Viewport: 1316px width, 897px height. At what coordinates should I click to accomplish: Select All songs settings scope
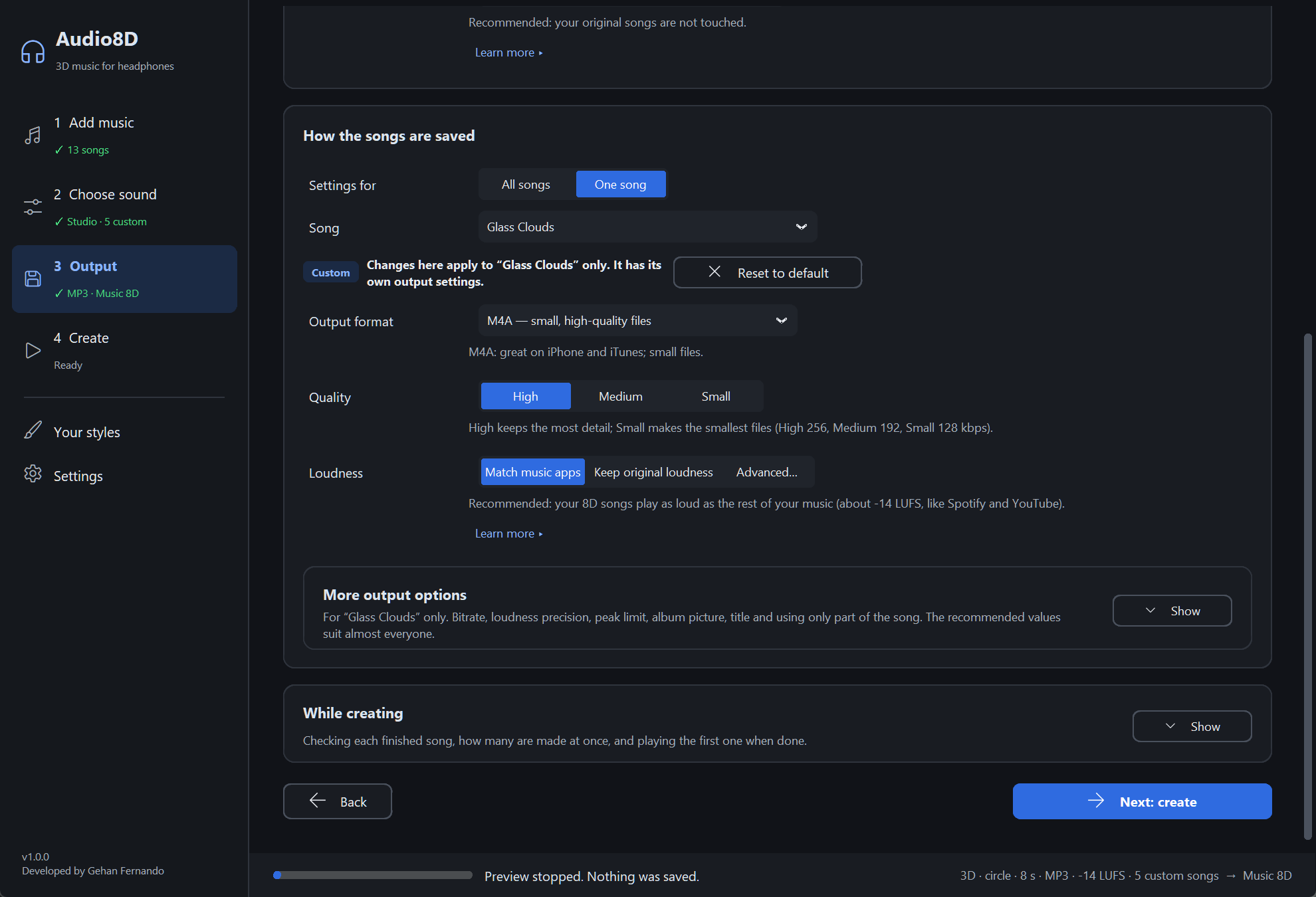526,184
